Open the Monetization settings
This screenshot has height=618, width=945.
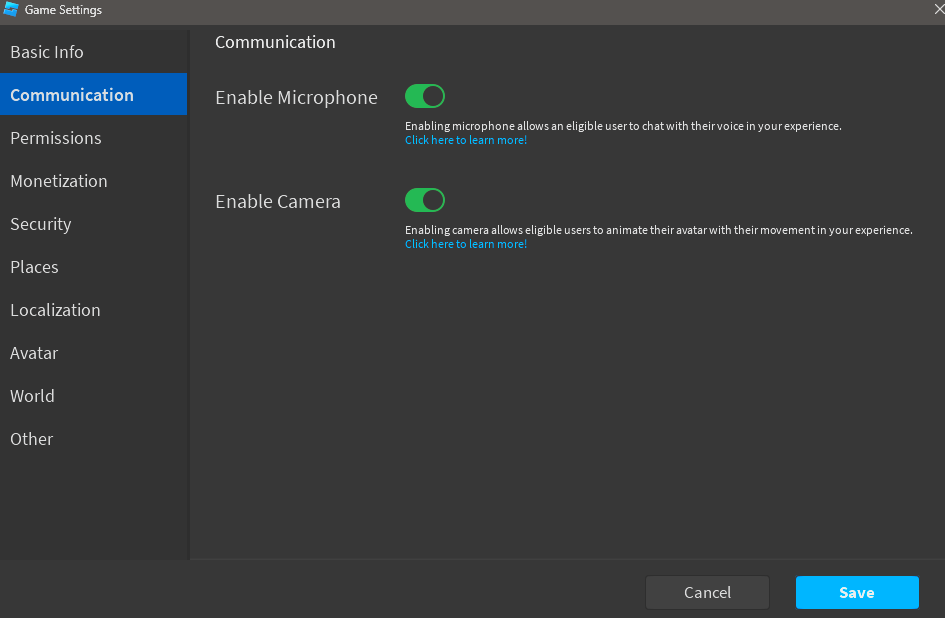[x=93, y=181]
